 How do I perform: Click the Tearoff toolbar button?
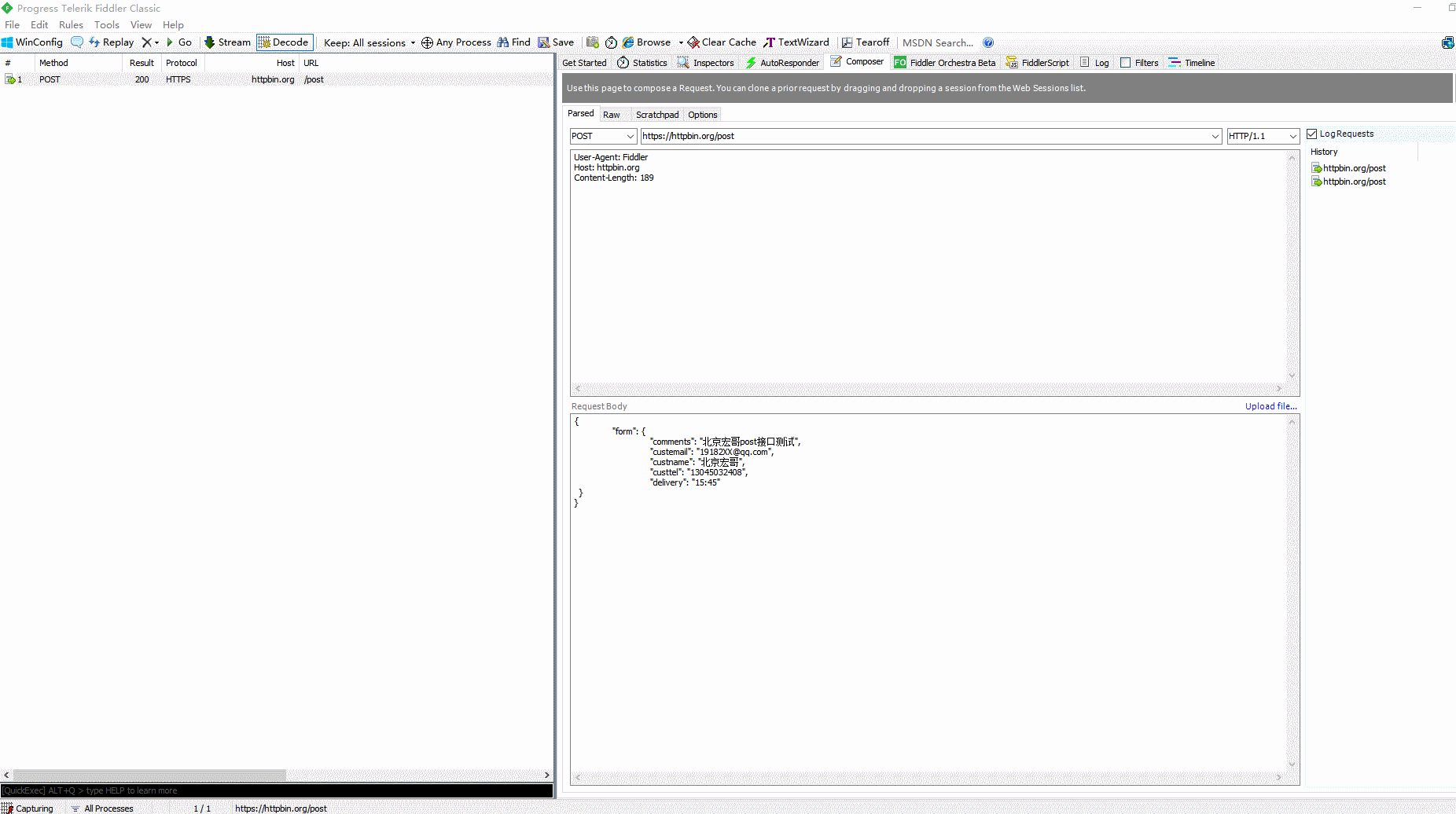tap(865, 42)
